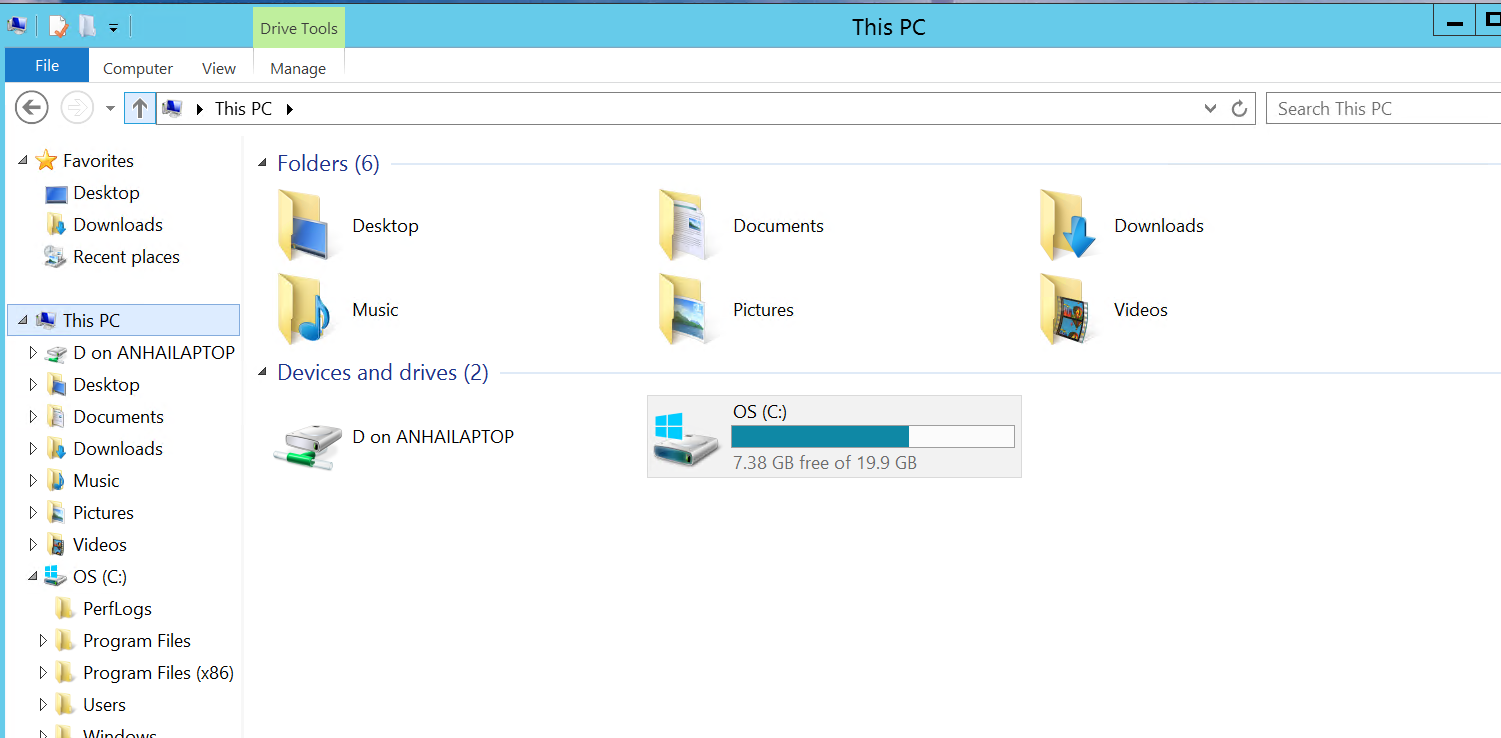This screenshot has width=1501, height=738.
Task: Click the OS (C:) storage usage bar
Action: (x=873, y=436)
